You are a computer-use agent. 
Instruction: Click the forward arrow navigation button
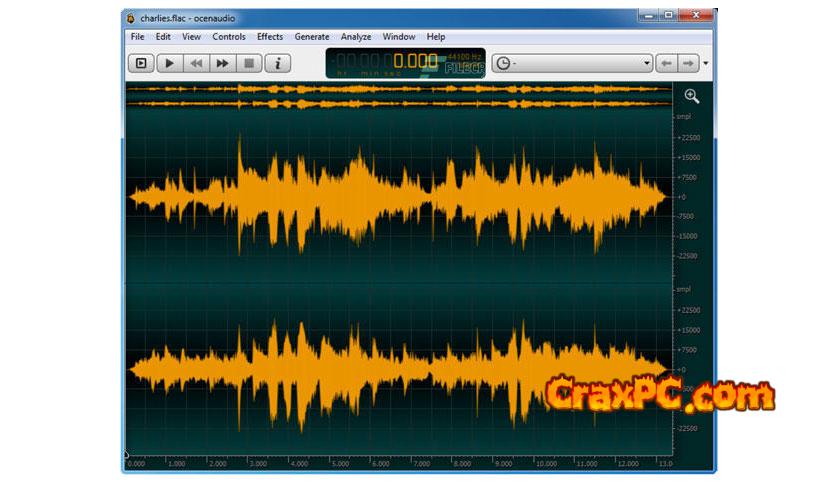pyautogui.click(x=688, y=63)
